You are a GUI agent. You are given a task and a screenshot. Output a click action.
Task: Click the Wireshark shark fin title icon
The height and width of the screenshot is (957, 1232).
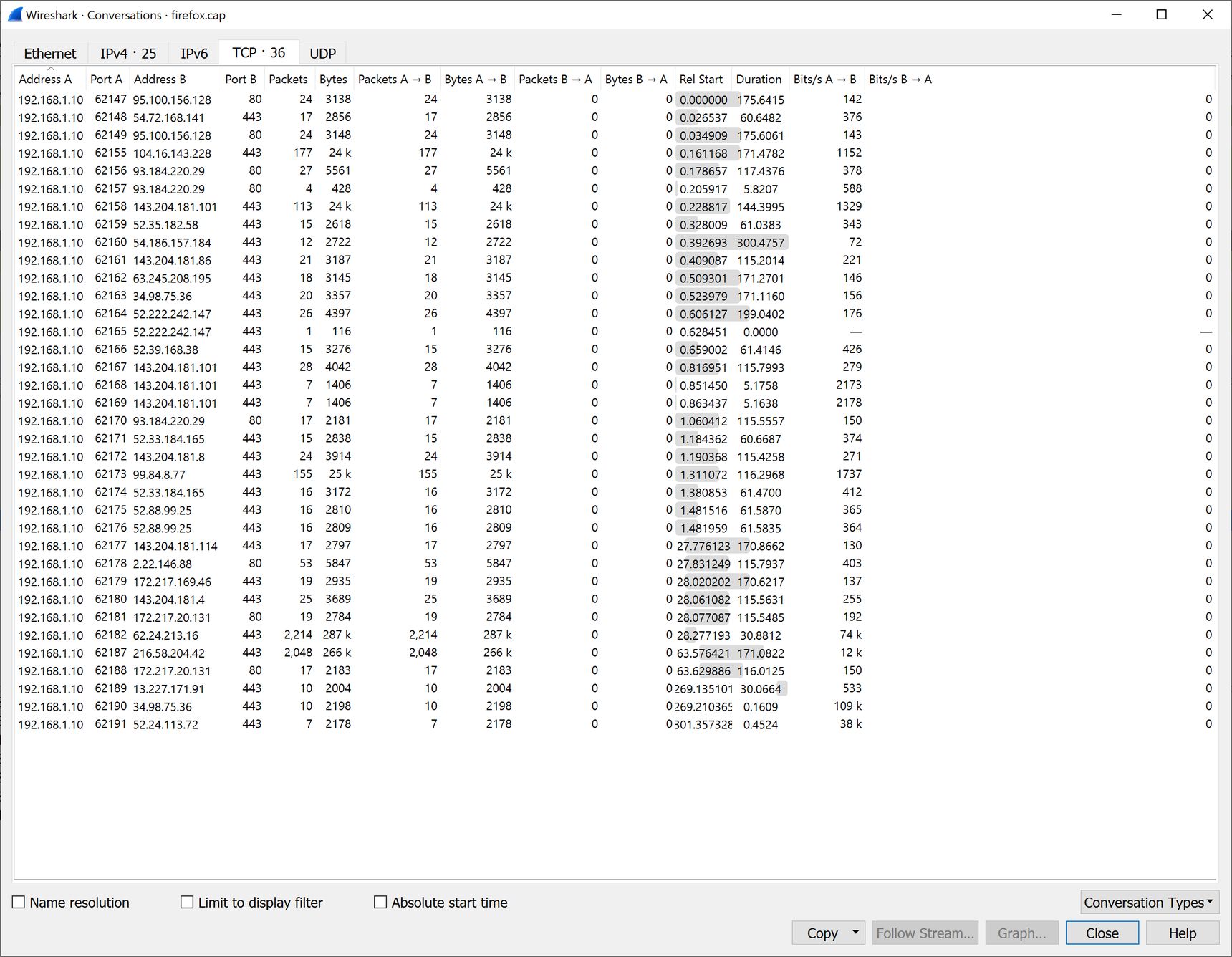(x=15, y=14)
